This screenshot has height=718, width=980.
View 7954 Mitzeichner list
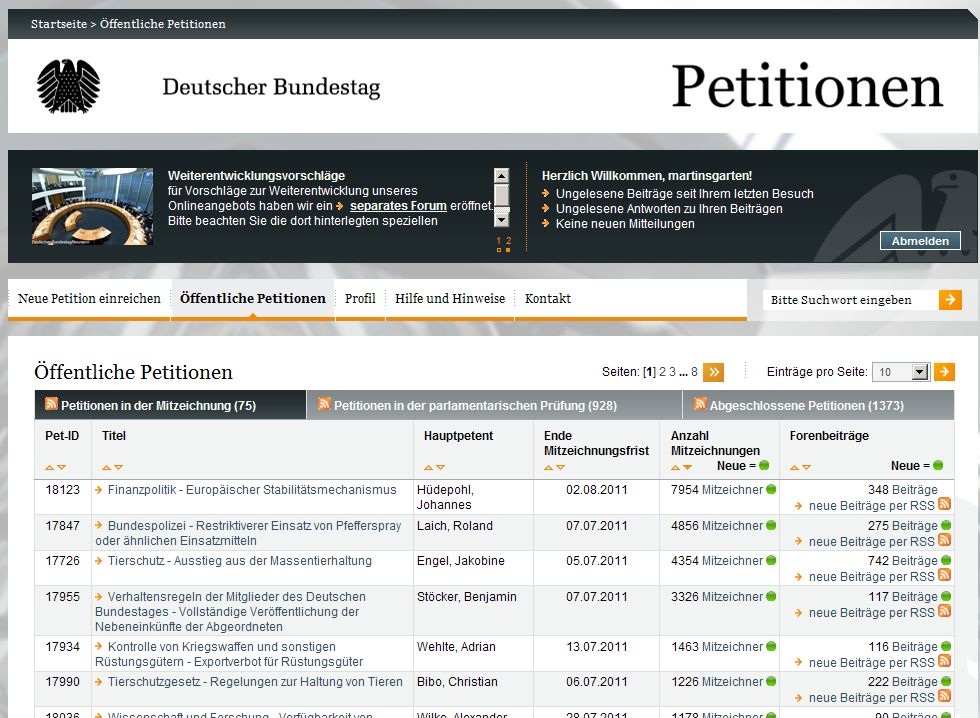tap(717, 490)
